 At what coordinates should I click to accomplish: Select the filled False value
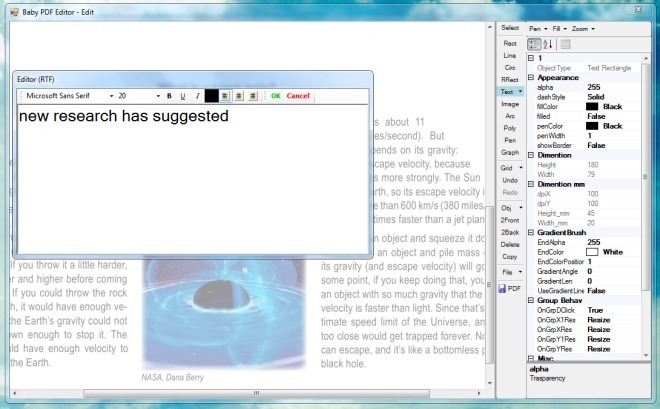(x=596, y=117)
